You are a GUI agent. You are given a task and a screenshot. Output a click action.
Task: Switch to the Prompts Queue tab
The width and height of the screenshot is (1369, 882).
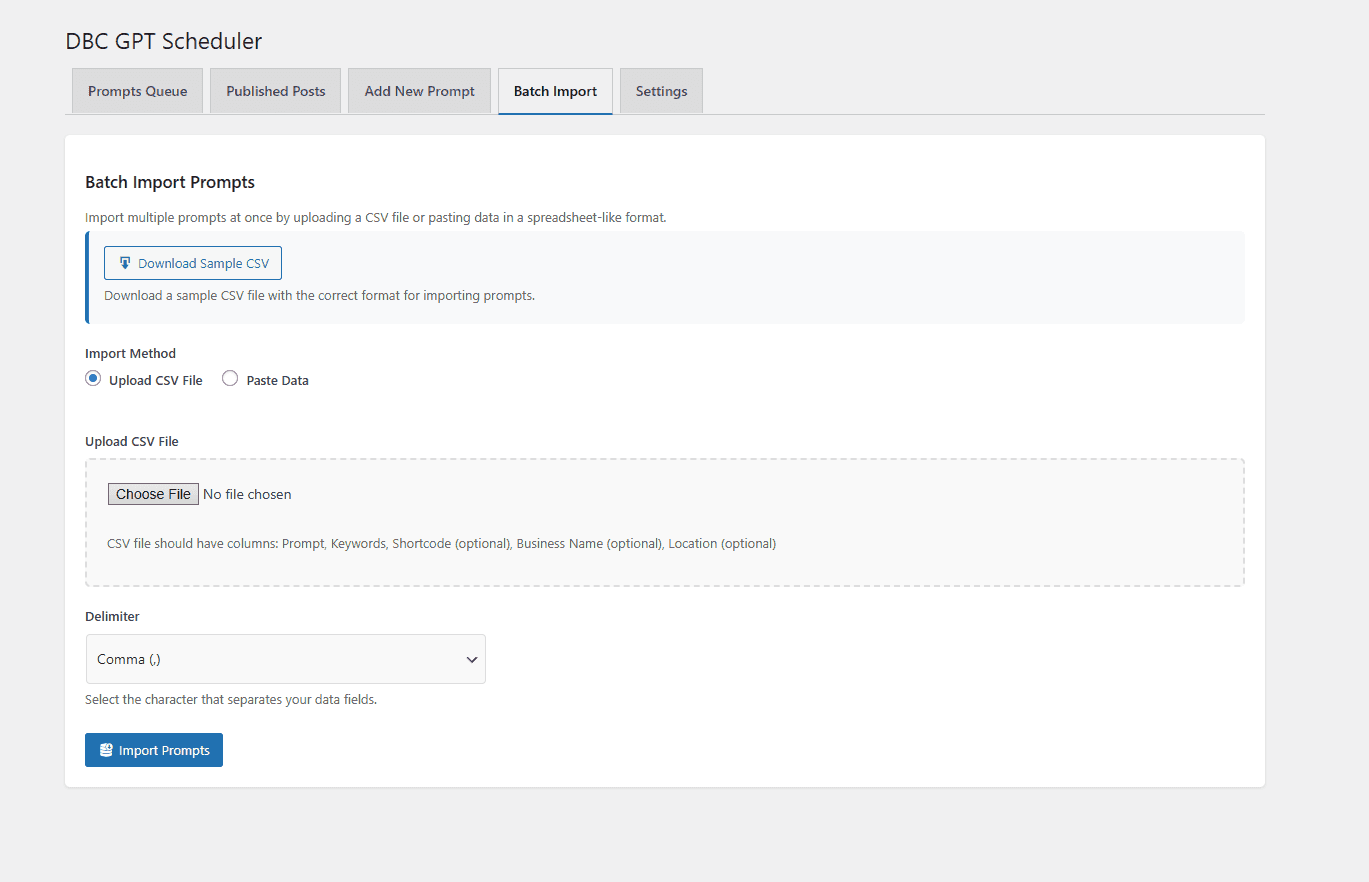click(x=137, y=91)
